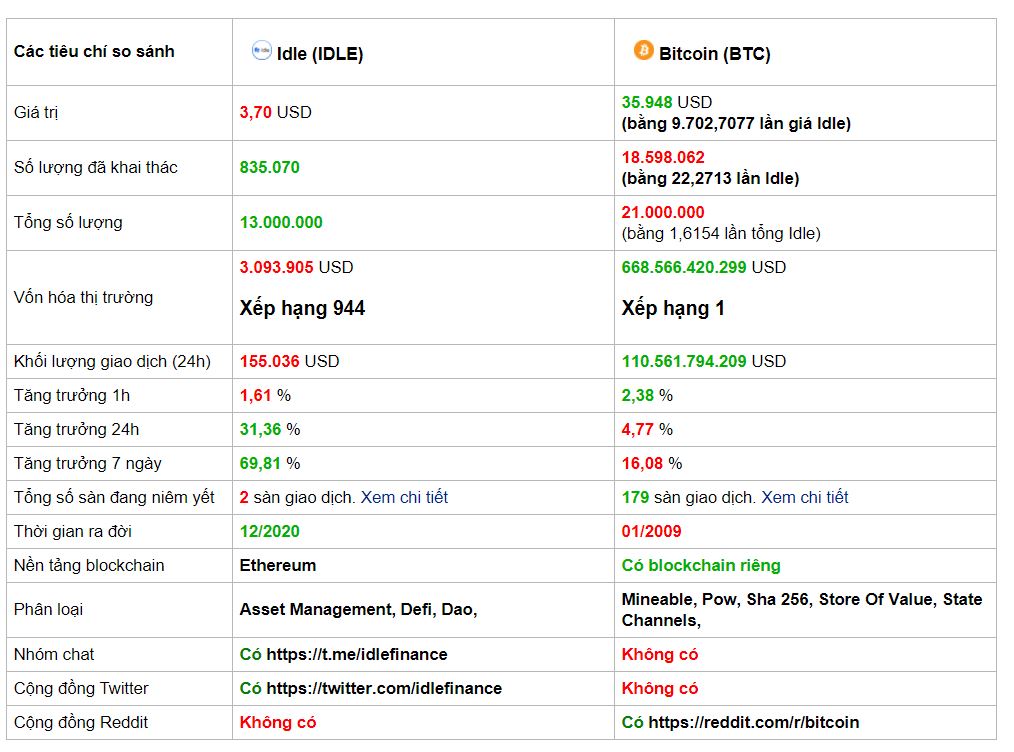Image resolution: width=1014 pixels, height=752 pixels.
Task: Click the 'Bitcoin (BTC)' column header text
Action: click(x=715, y=54)
